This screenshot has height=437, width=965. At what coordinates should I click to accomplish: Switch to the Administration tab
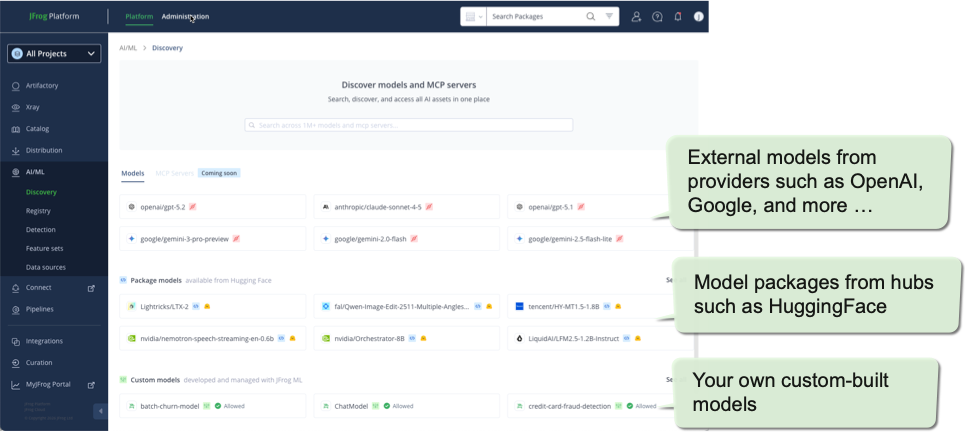coord(185,17)
